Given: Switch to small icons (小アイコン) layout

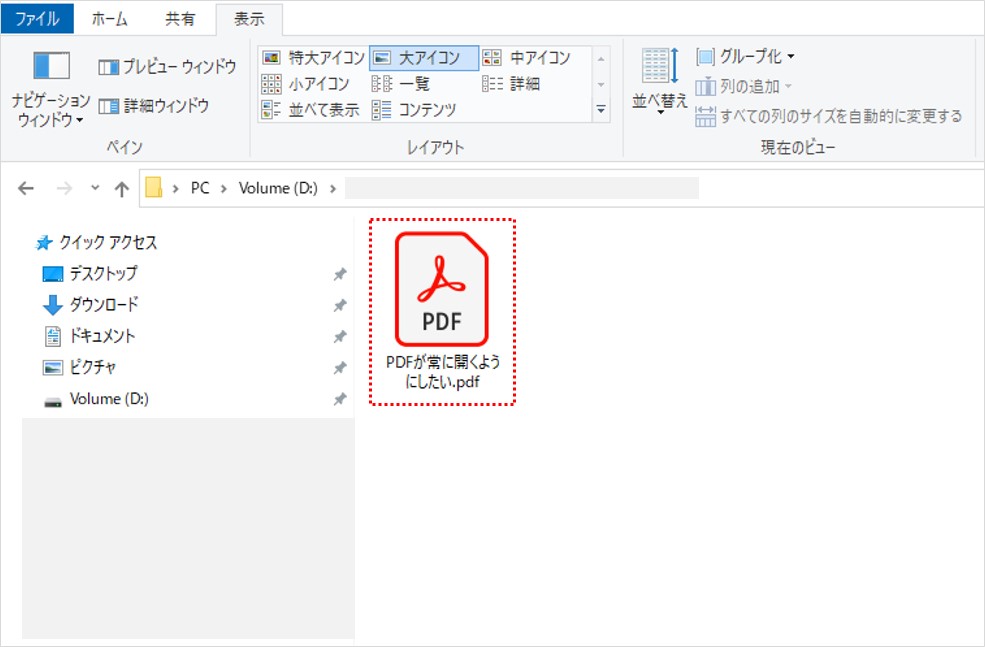Looking at the screenshot, I should pyautogui.click(x=306, y=84).
